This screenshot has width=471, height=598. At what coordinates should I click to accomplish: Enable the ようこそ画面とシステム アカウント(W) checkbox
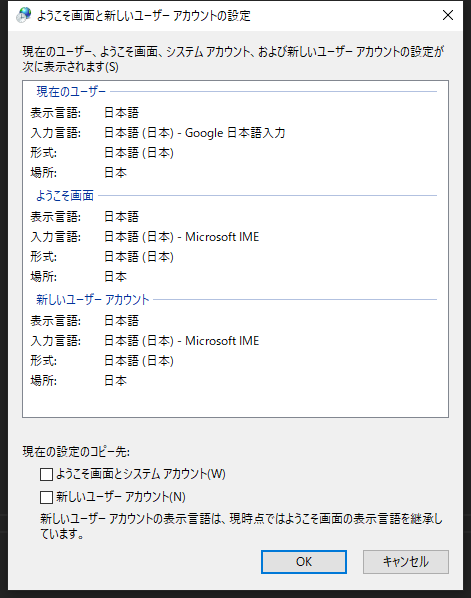click(x=47, y=474)
